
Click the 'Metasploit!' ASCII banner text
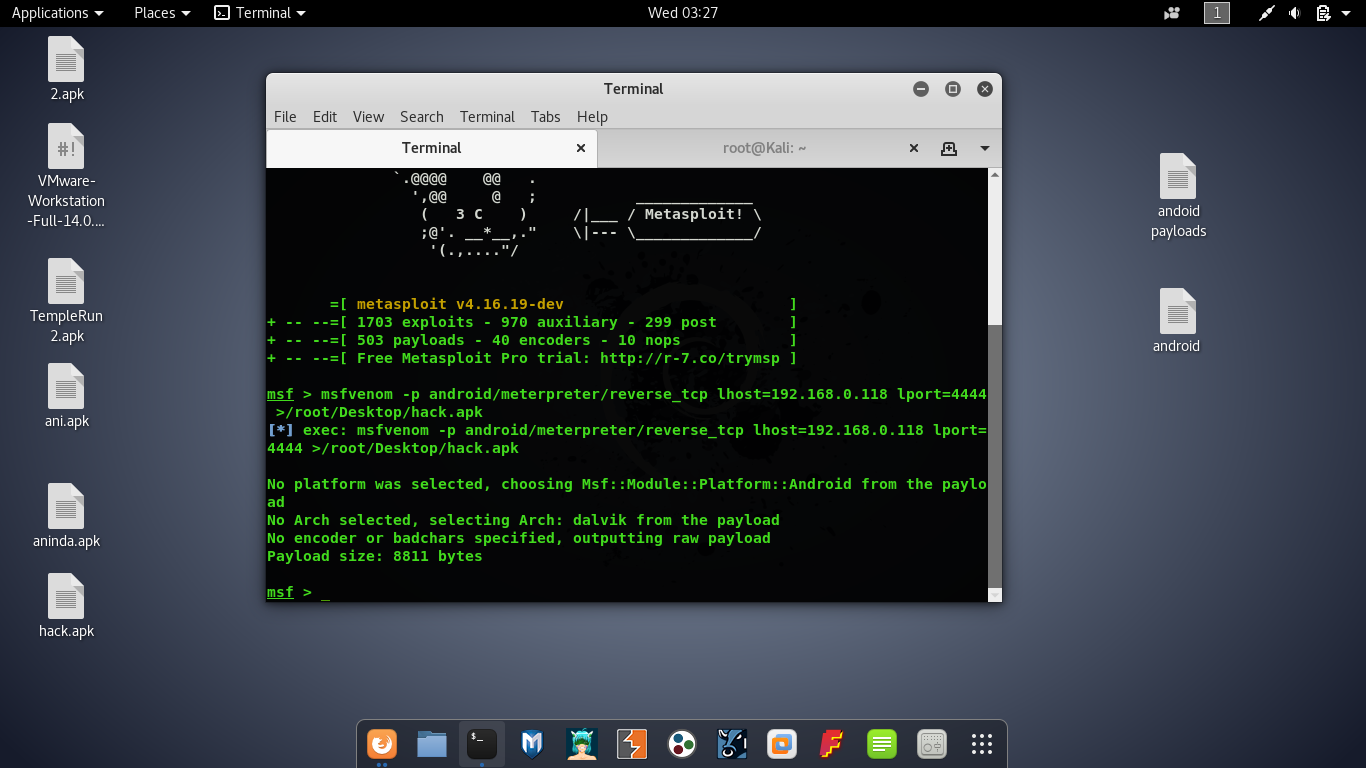click(693, 214)
